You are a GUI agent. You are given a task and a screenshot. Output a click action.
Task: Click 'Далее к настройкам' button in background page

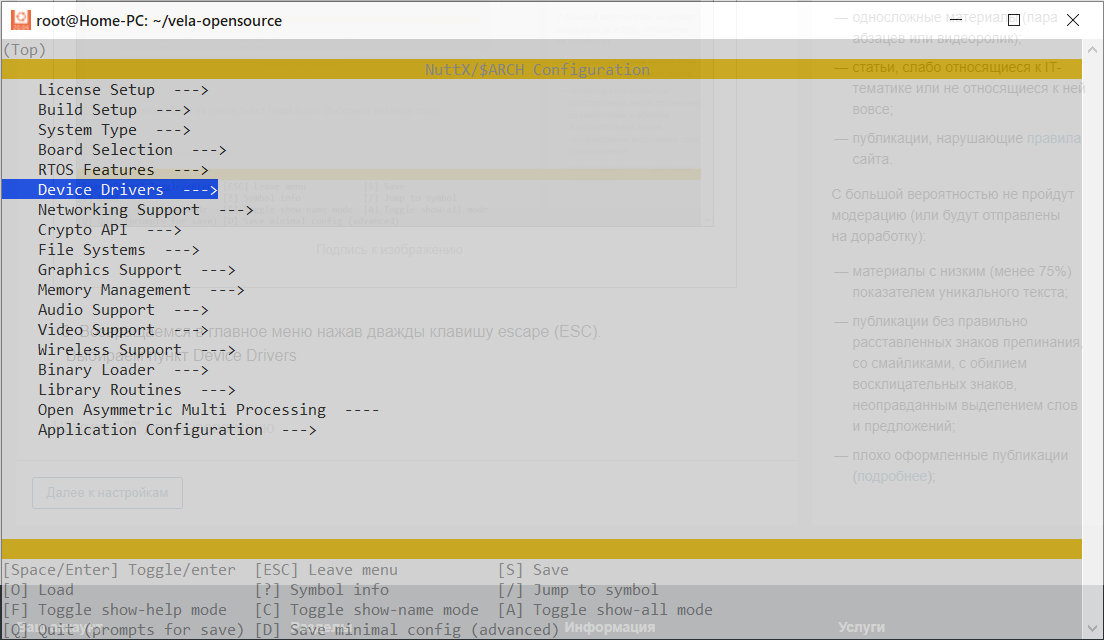tap(107, 493)
